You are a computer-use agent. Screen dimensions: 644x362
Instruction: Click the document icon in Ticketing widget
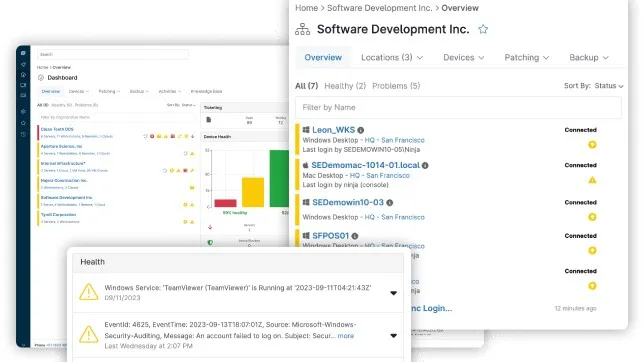[209, 120]
